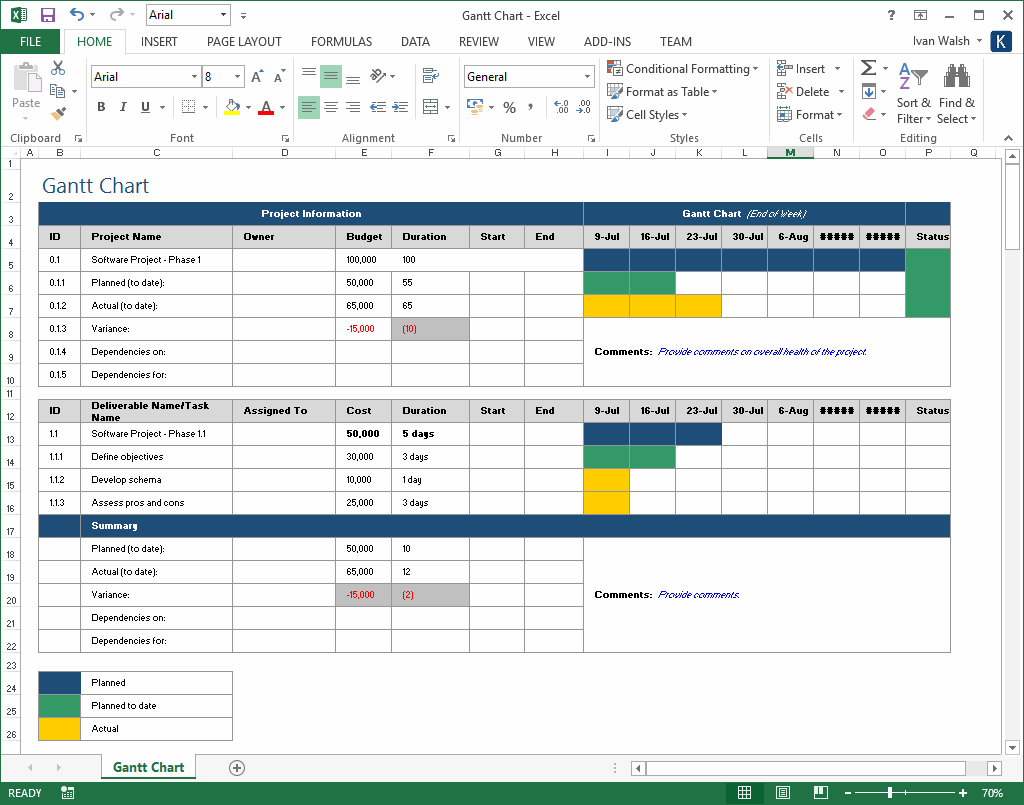Open the Format Painter tool
The width and height of the screenshot is (1024, 805).
[x=56, y=115]
